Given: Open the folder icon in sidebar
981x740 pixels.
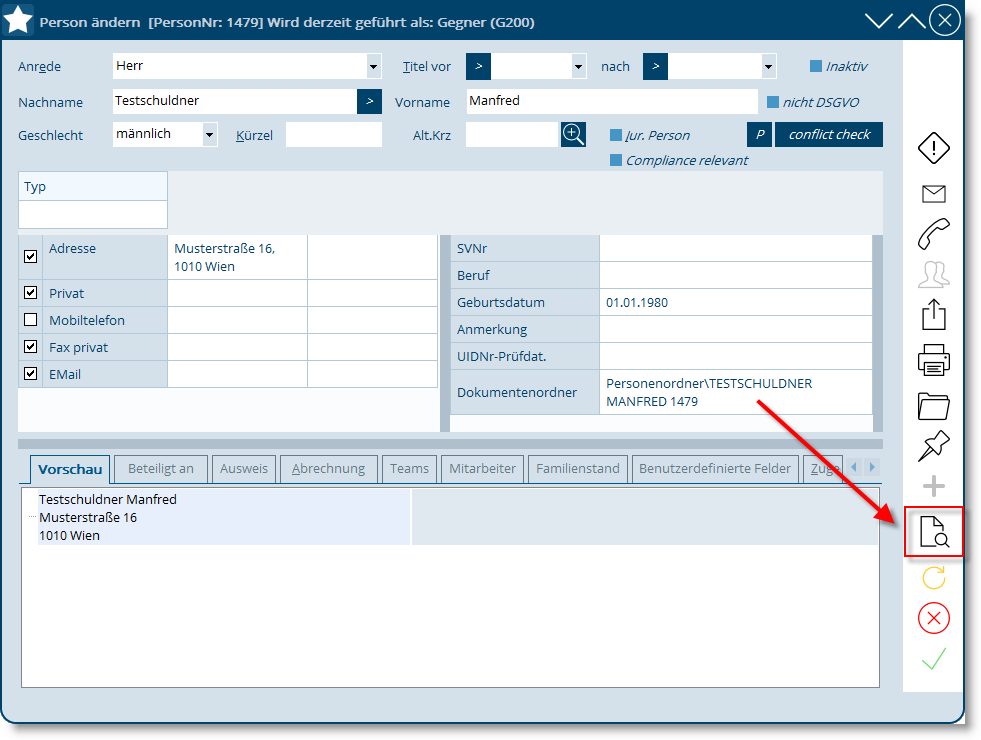Looking at the screenshot, I should tap(933, 405).
